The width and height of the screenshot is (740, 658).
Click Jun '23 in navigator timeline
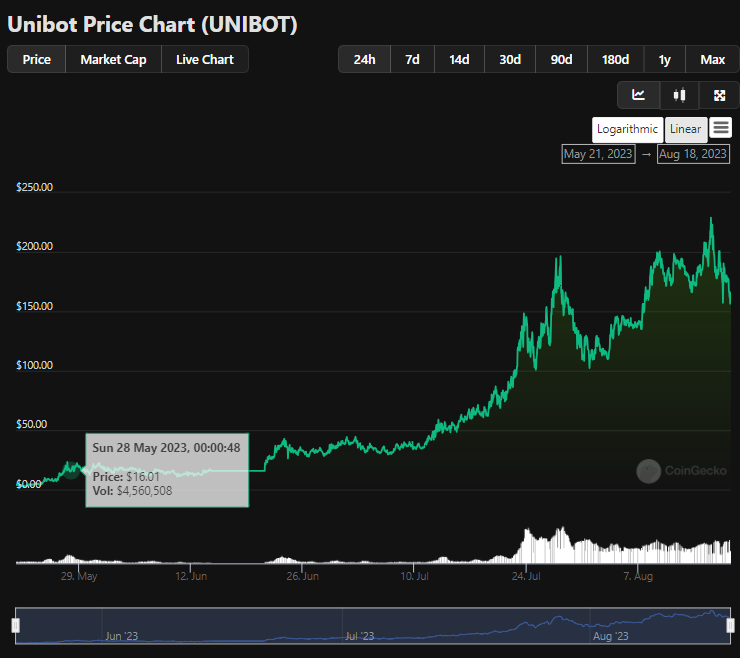click(x=121, y=636)
